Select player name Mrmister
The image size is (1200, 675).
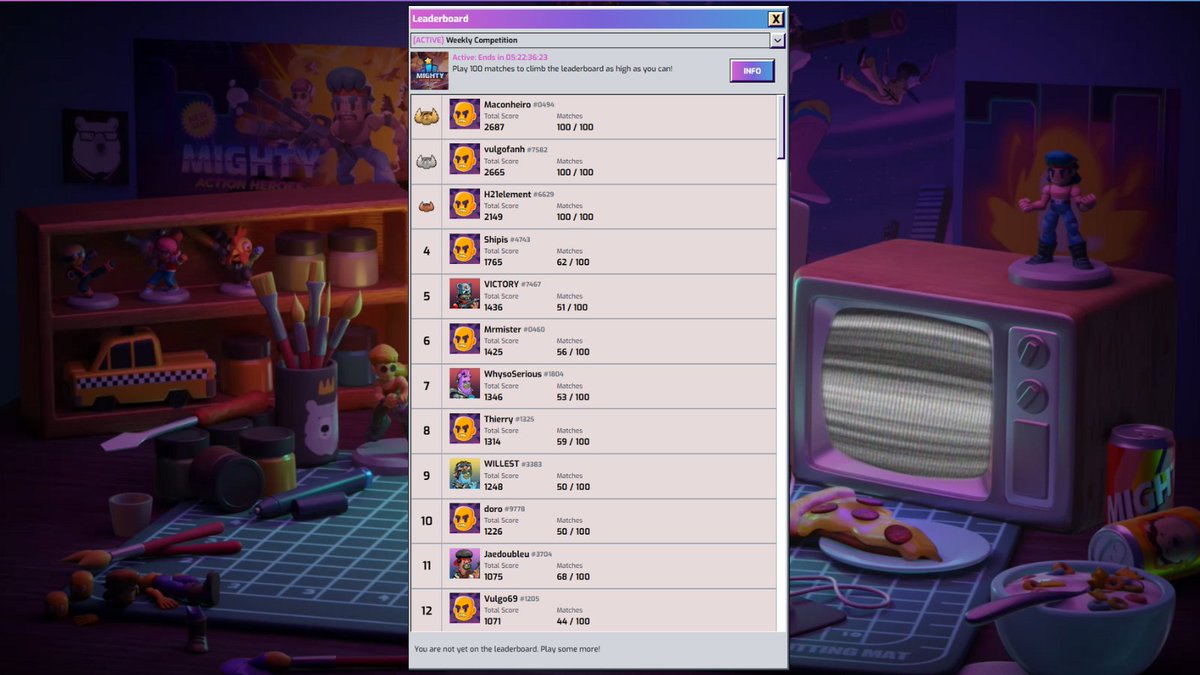(x=502, y=329)
